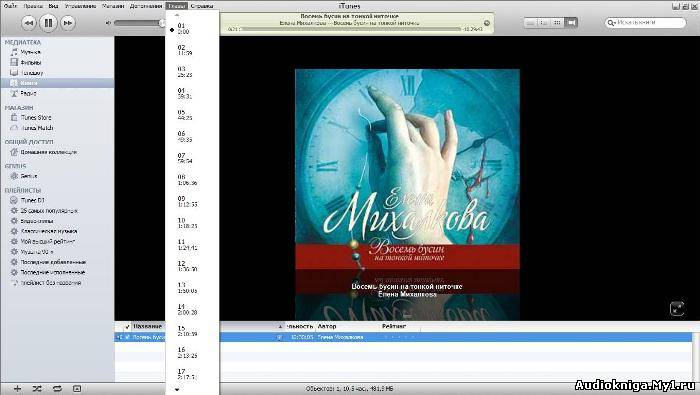The width and height of the screenshot is (700, 395).
Task: Open the Дополнения menu
Action: point(146,6)
